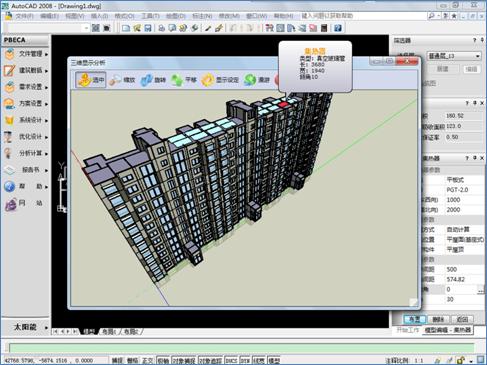Toggle 正交 ortho mode in status bar
Image resolution: width=487 pixels, height=365 pixels.
point(147,360)
